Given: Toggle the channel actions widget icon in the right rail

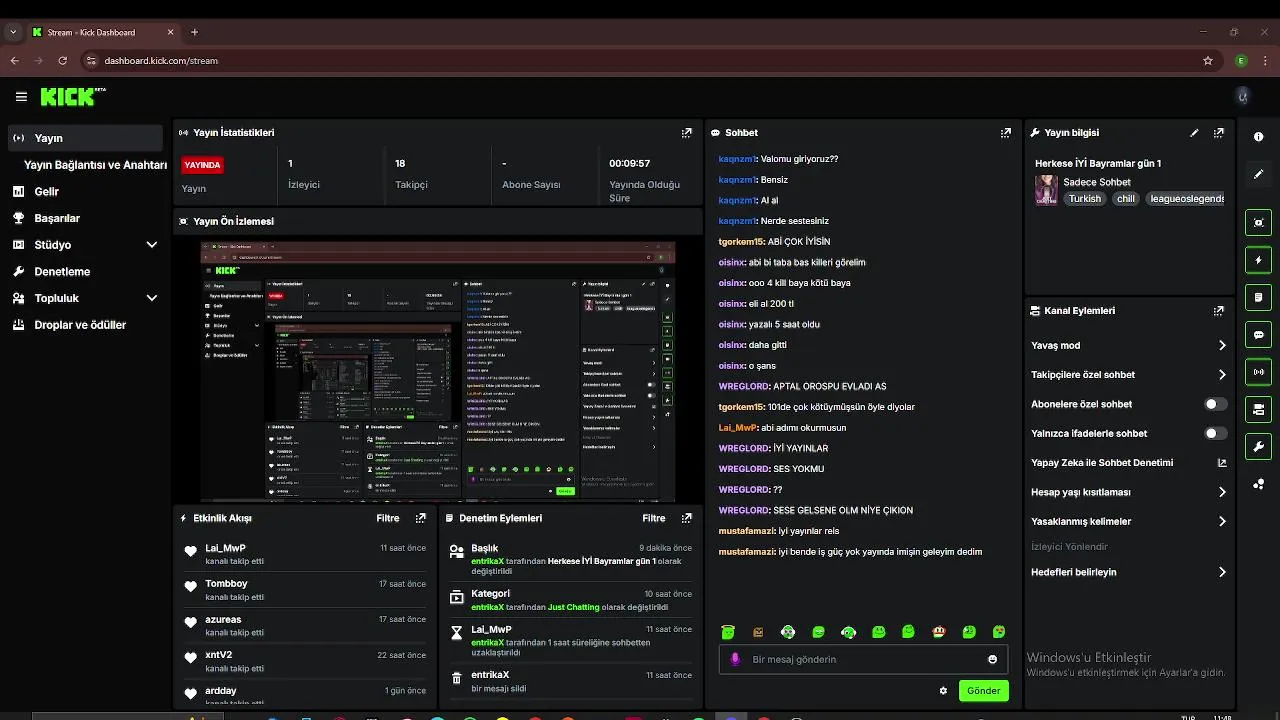Looking at the screenshot, I should [x=1258, y=409].
